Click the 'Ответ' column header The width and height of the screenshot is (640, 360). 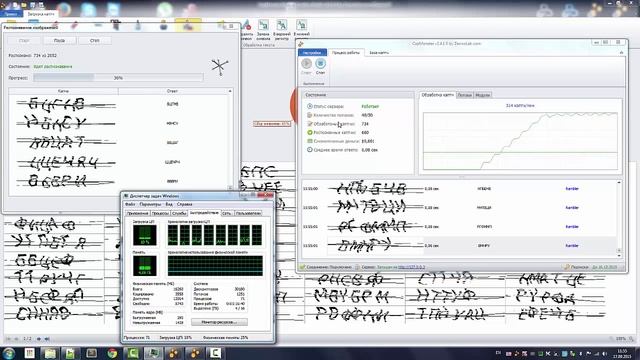coord(172,91)
